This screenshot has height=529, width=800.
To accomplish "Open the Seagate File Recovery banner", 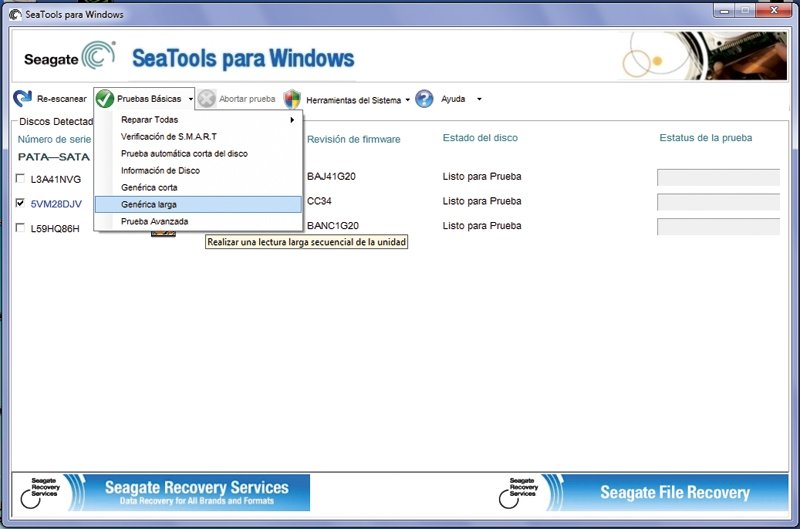I will pyautogui.click(x=642, y=492).
